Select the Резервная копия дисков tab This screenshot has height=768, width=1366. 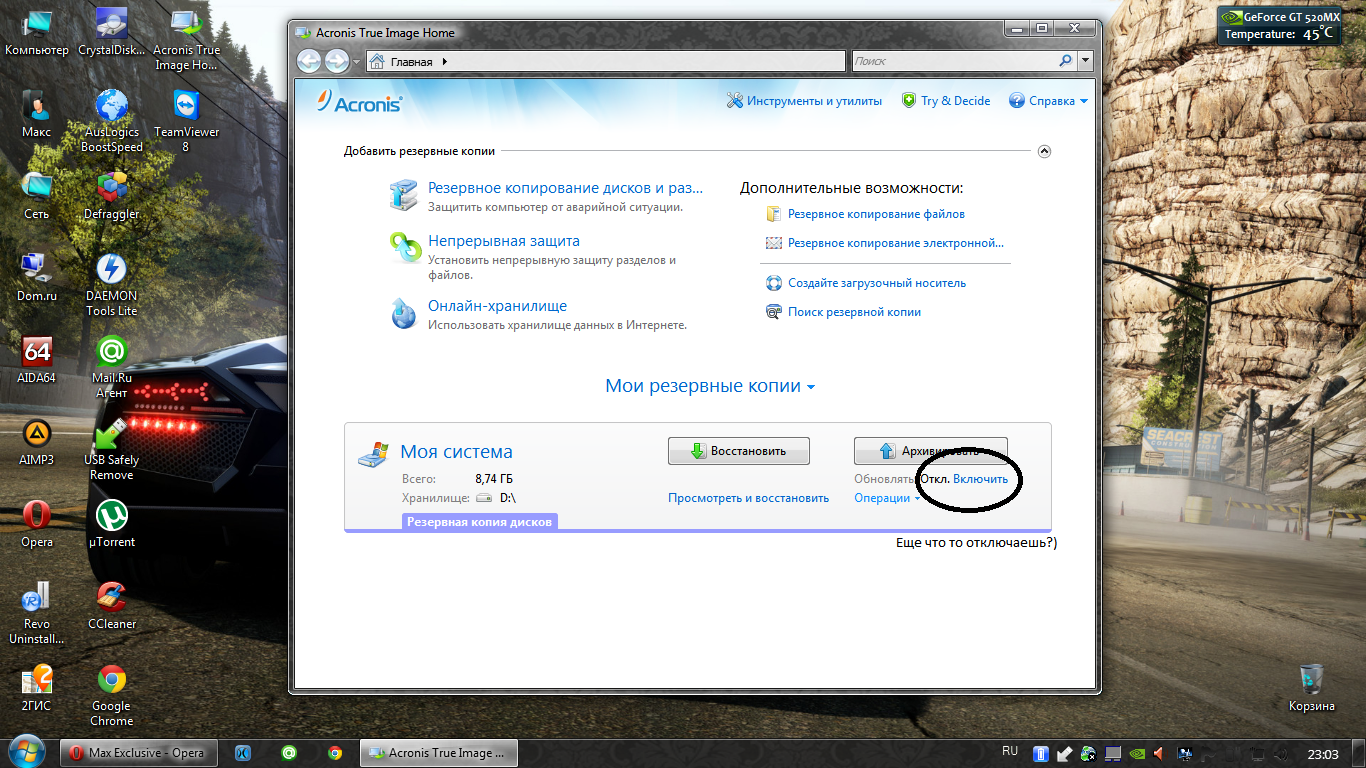(x=479, y=522)
